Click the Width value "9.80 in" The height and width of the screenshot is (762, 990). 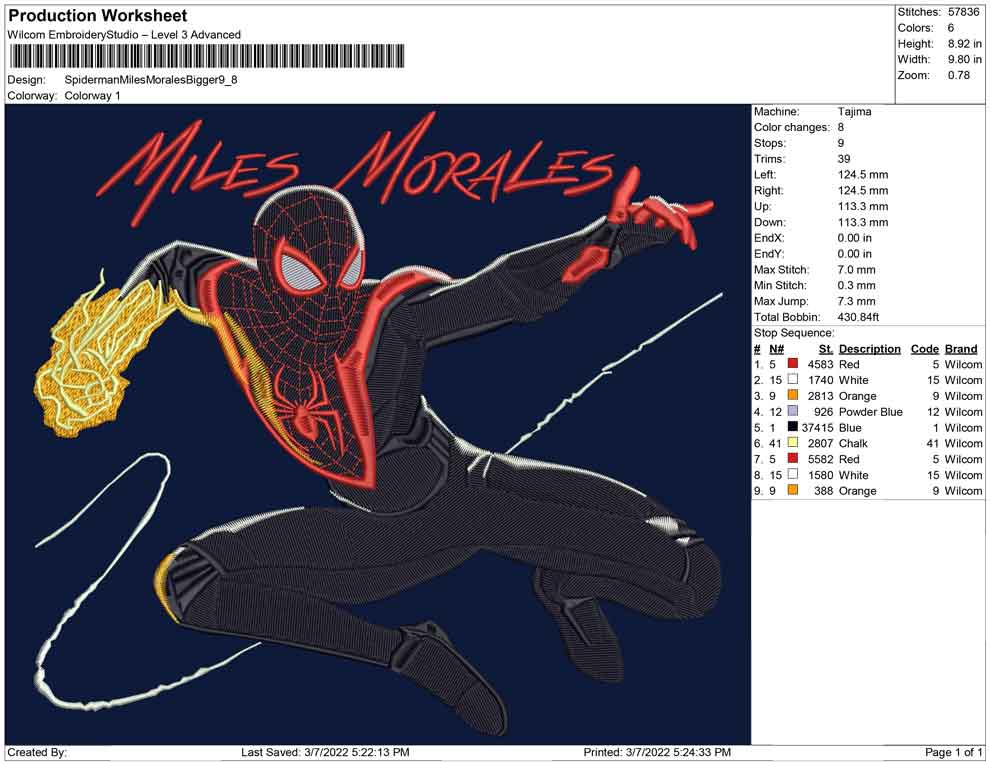[x=964, y=59]
